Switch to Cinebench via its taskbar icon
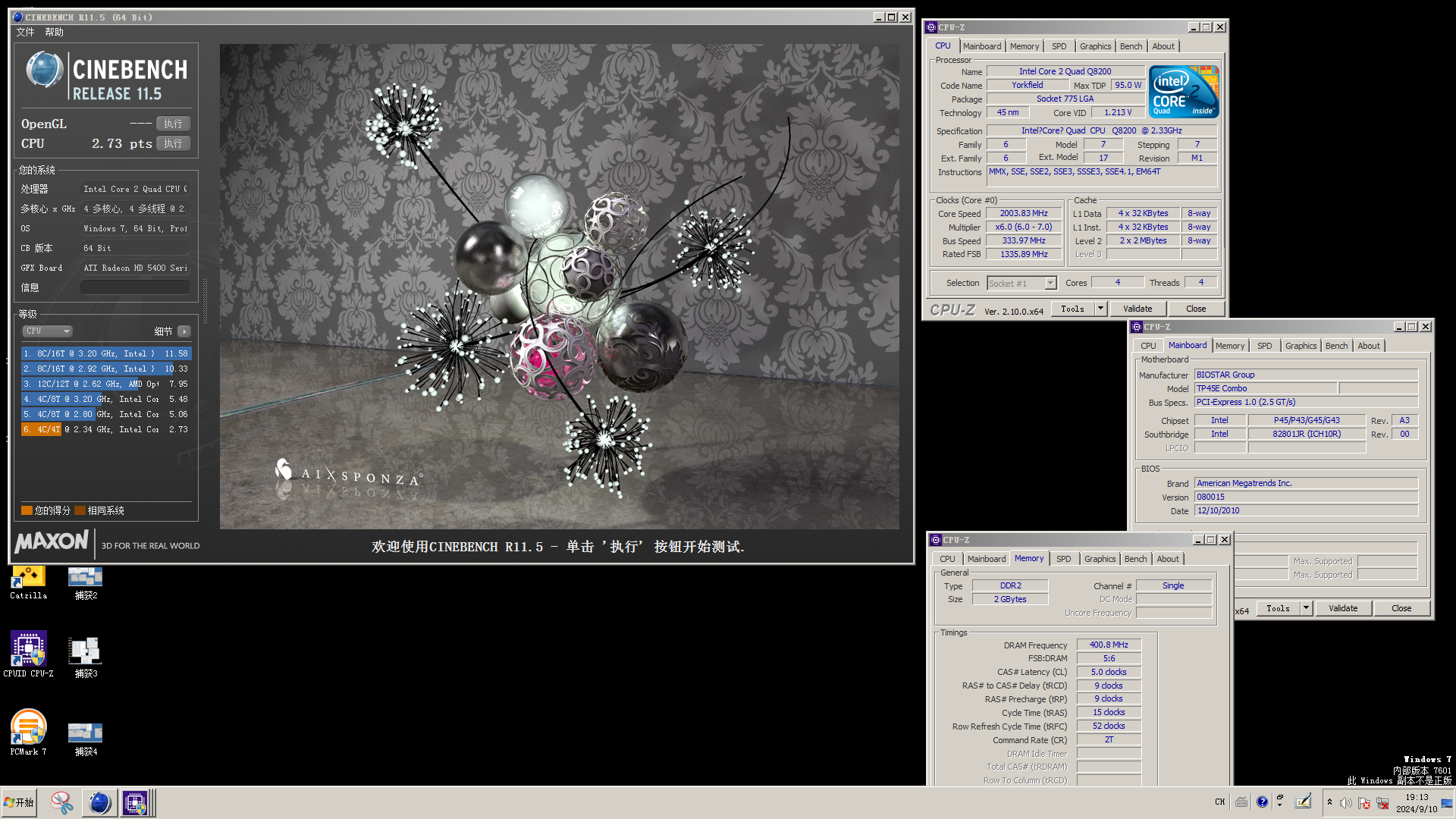 pyautogui.click(x=99, y=802)
